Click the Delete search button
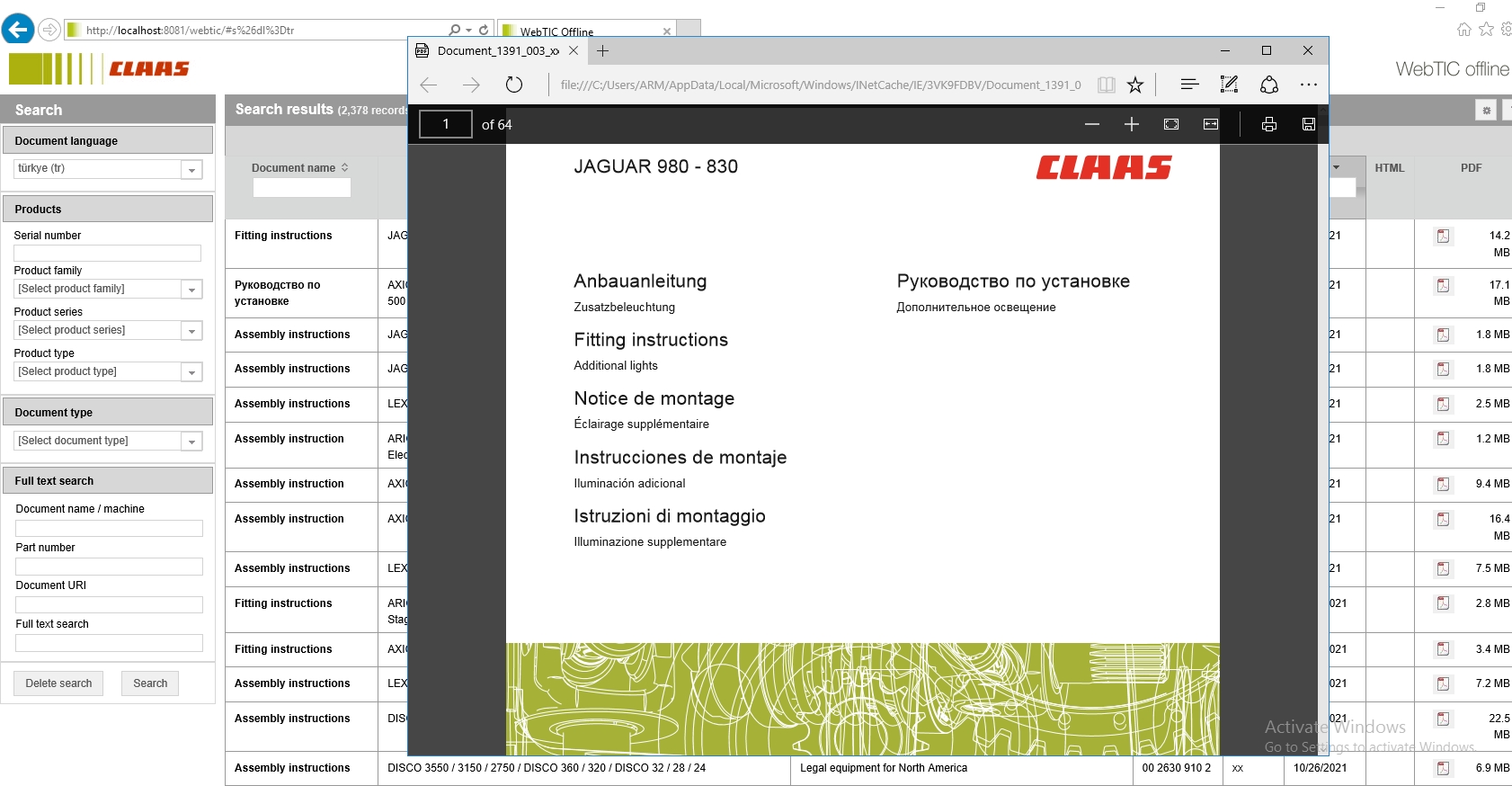The height and width of the screenshot is (786, 1512). tap(58, 683)
